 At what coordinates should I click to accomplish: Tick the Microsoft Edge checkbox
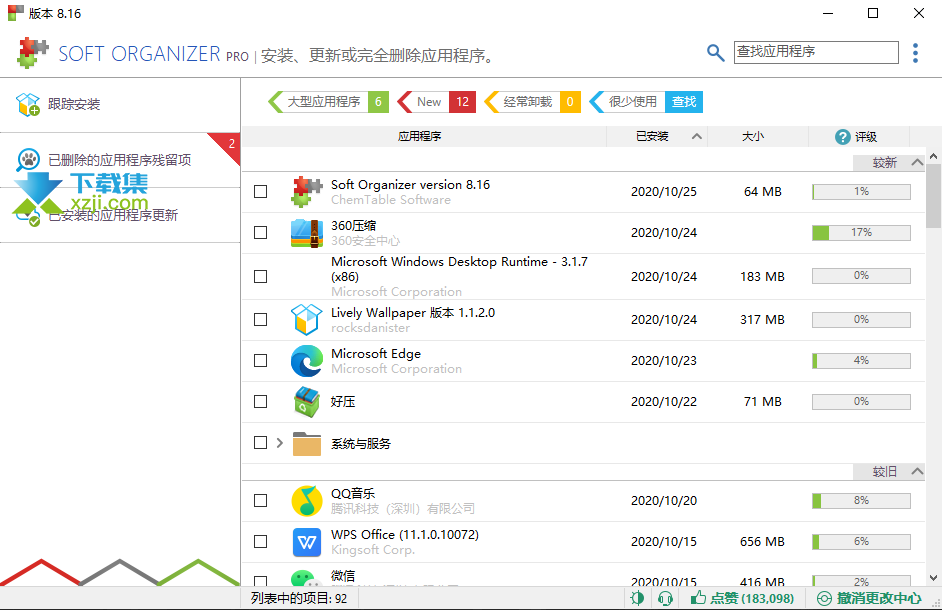point(261,361)
